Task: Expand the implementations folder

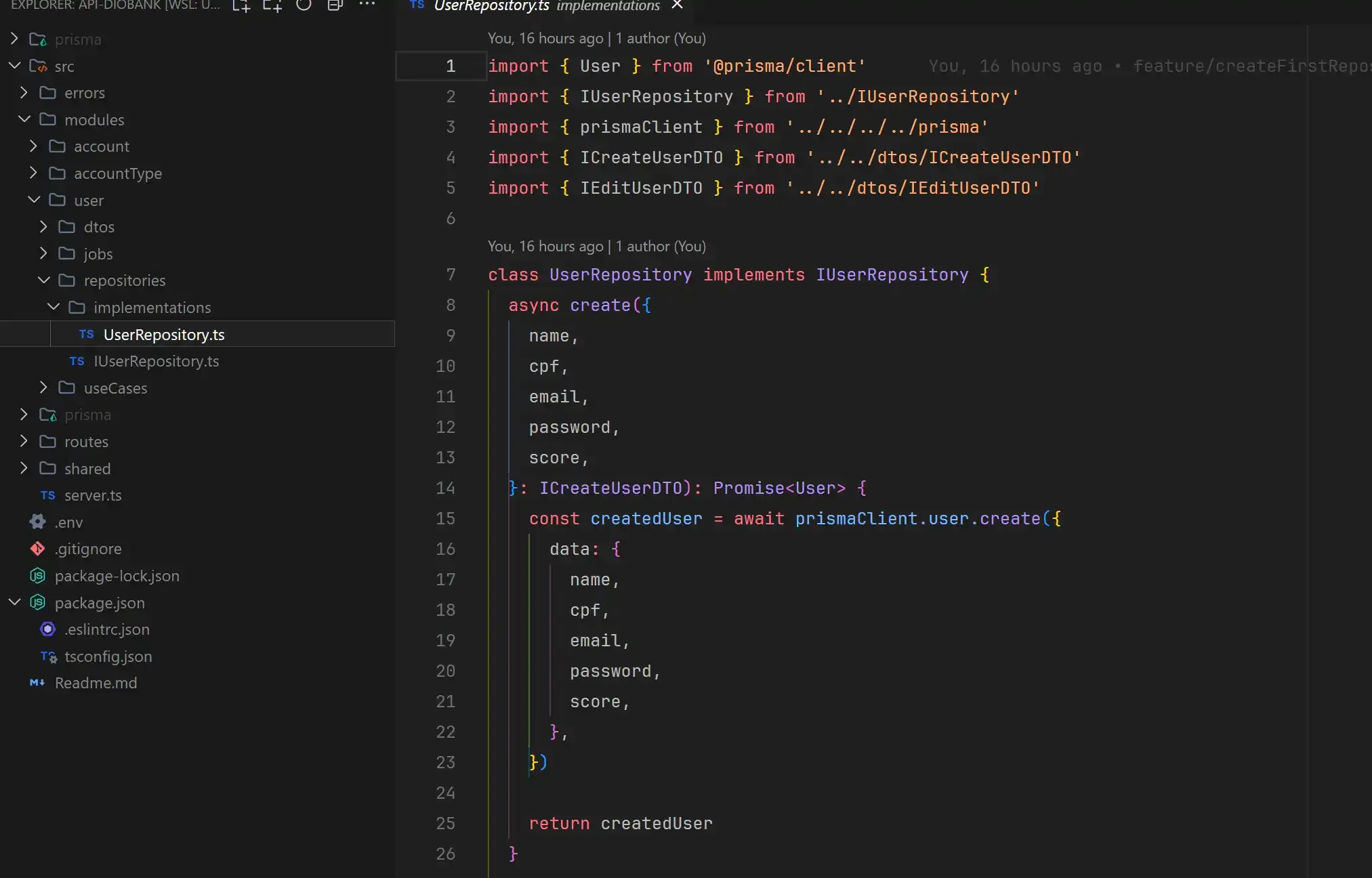Action: (55, 307)
